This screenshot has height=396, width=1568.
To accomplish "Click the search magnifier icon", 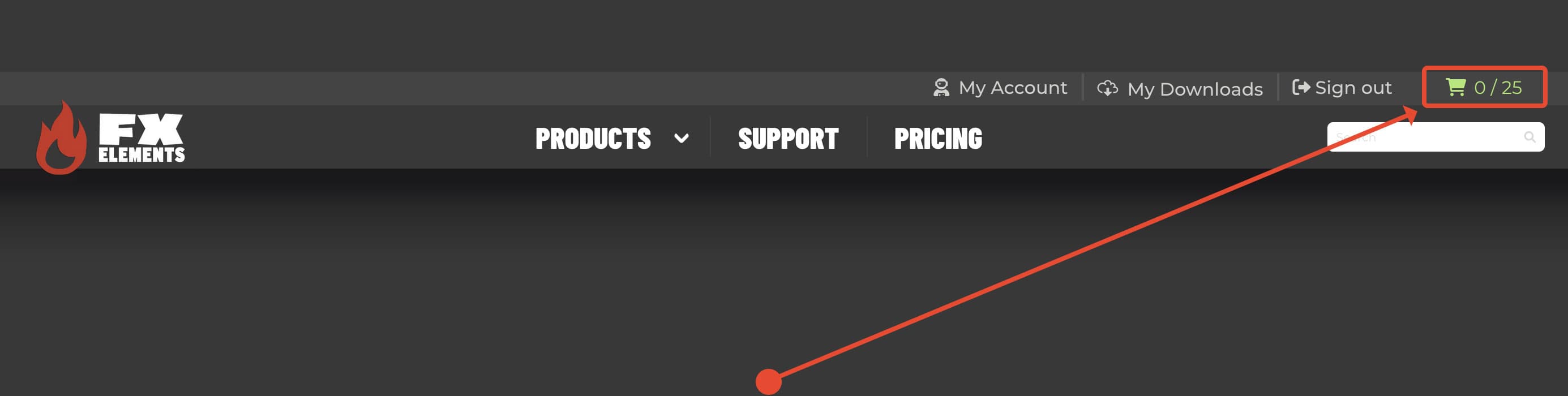I will point(1530,136).
